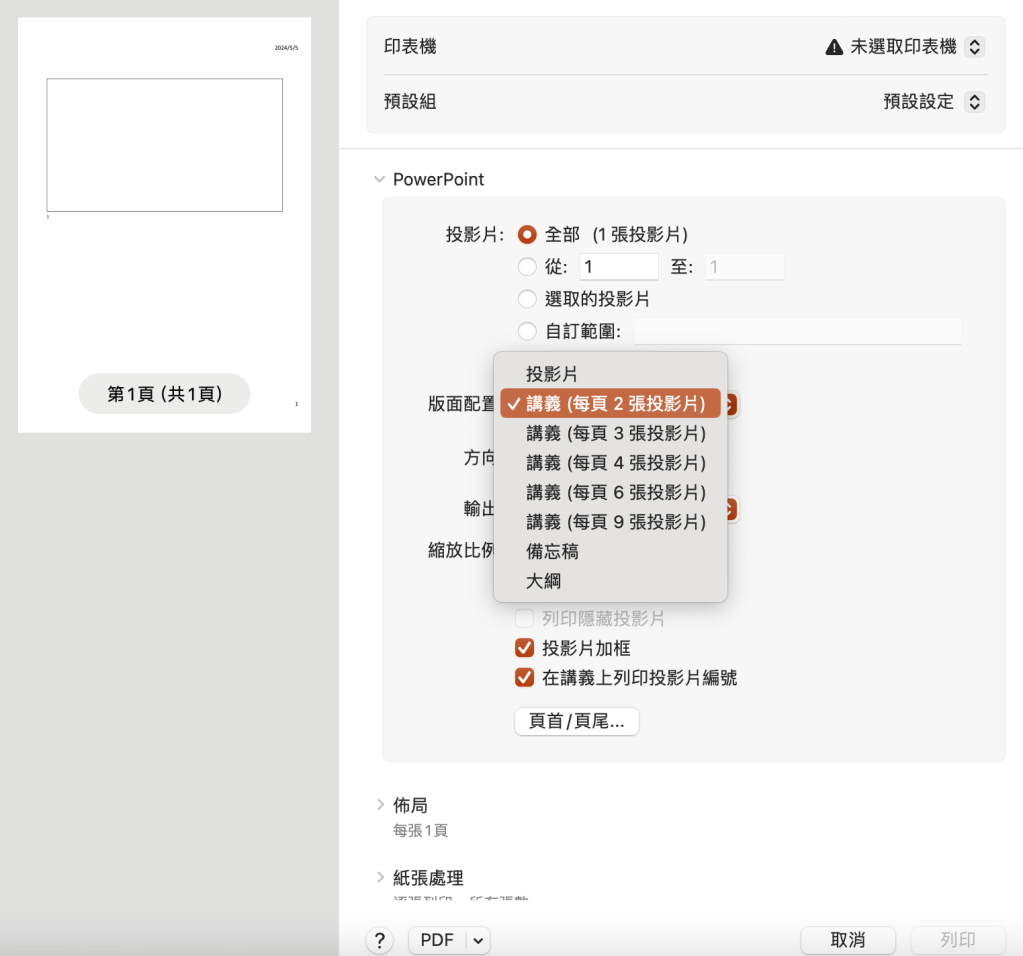This screenshot has width=1023, height=956.
Task: Open the 印表機 printer selector popup
Action: (x=976, y=47)
